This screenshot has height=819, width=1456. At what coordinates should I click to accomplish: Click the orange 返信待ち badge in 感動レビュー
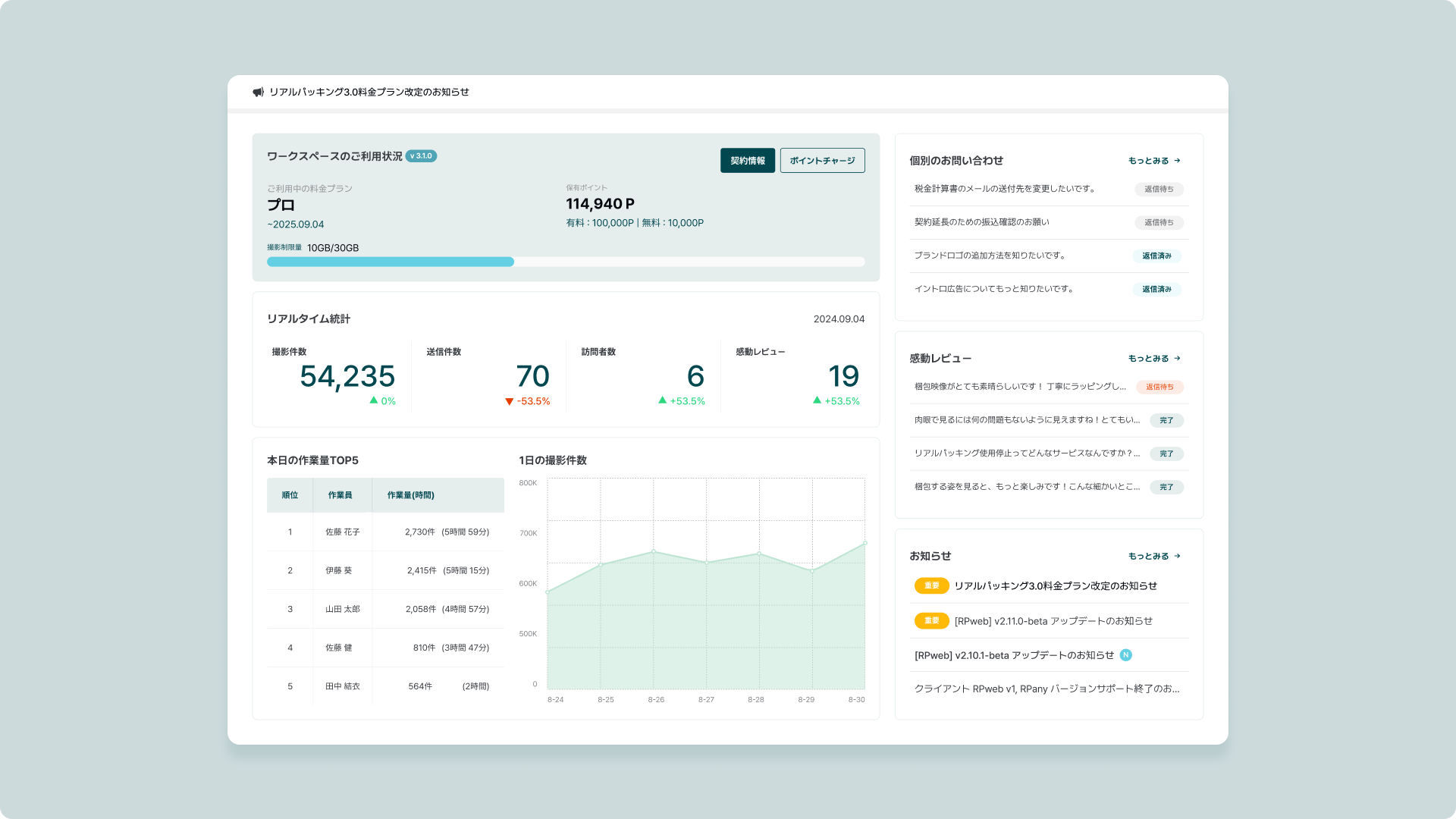pyautogui.click(x=1159, y=387)
